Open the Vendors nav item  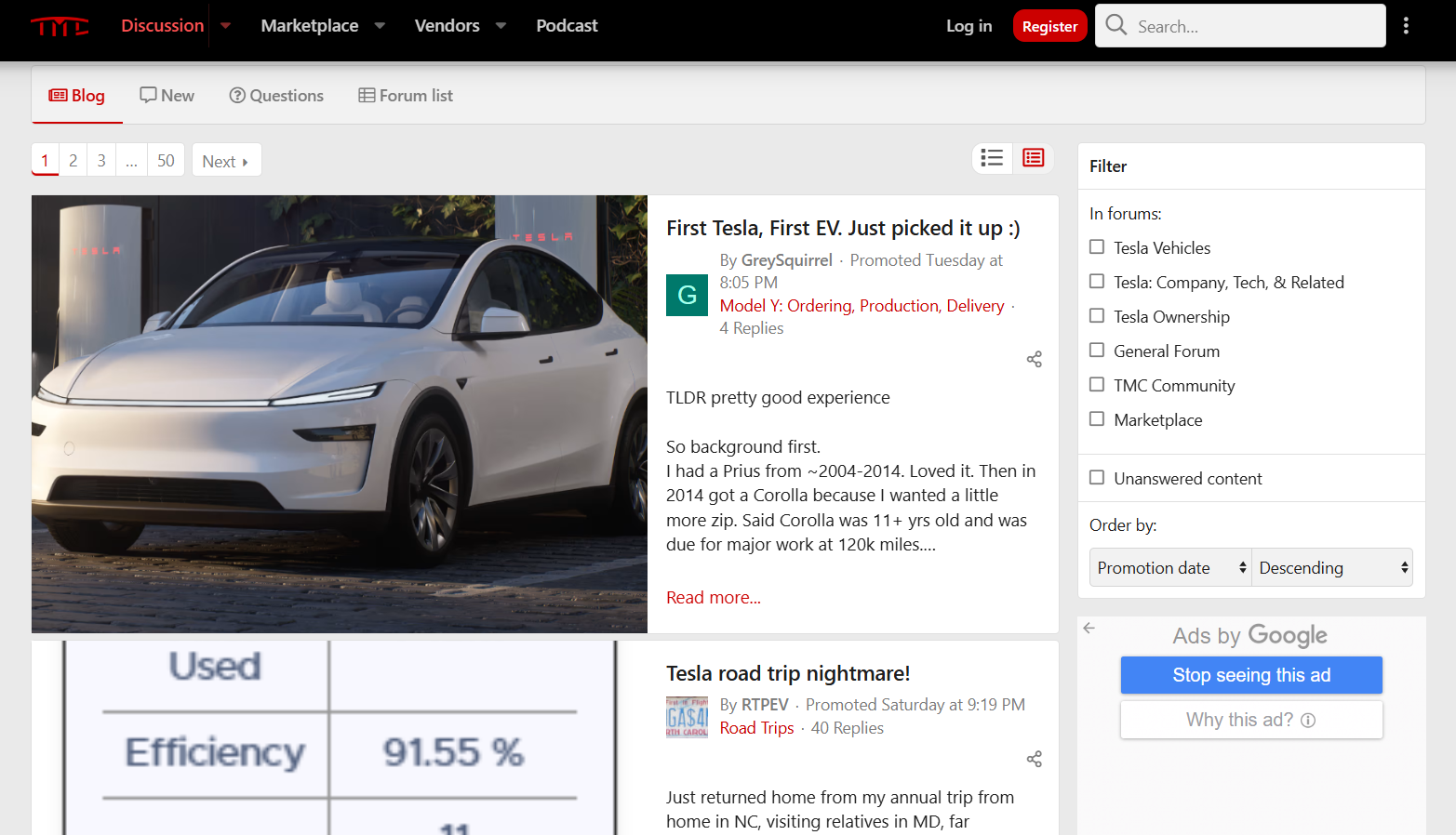click(x=447, y=26)
